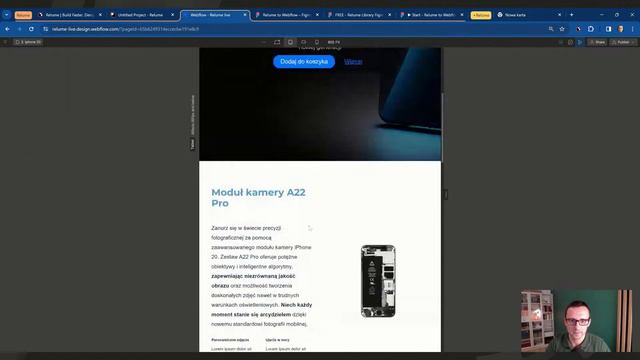640x360 pixels.
Task: Toggle the Chrome side panel icon
Action: pos(609,29)
